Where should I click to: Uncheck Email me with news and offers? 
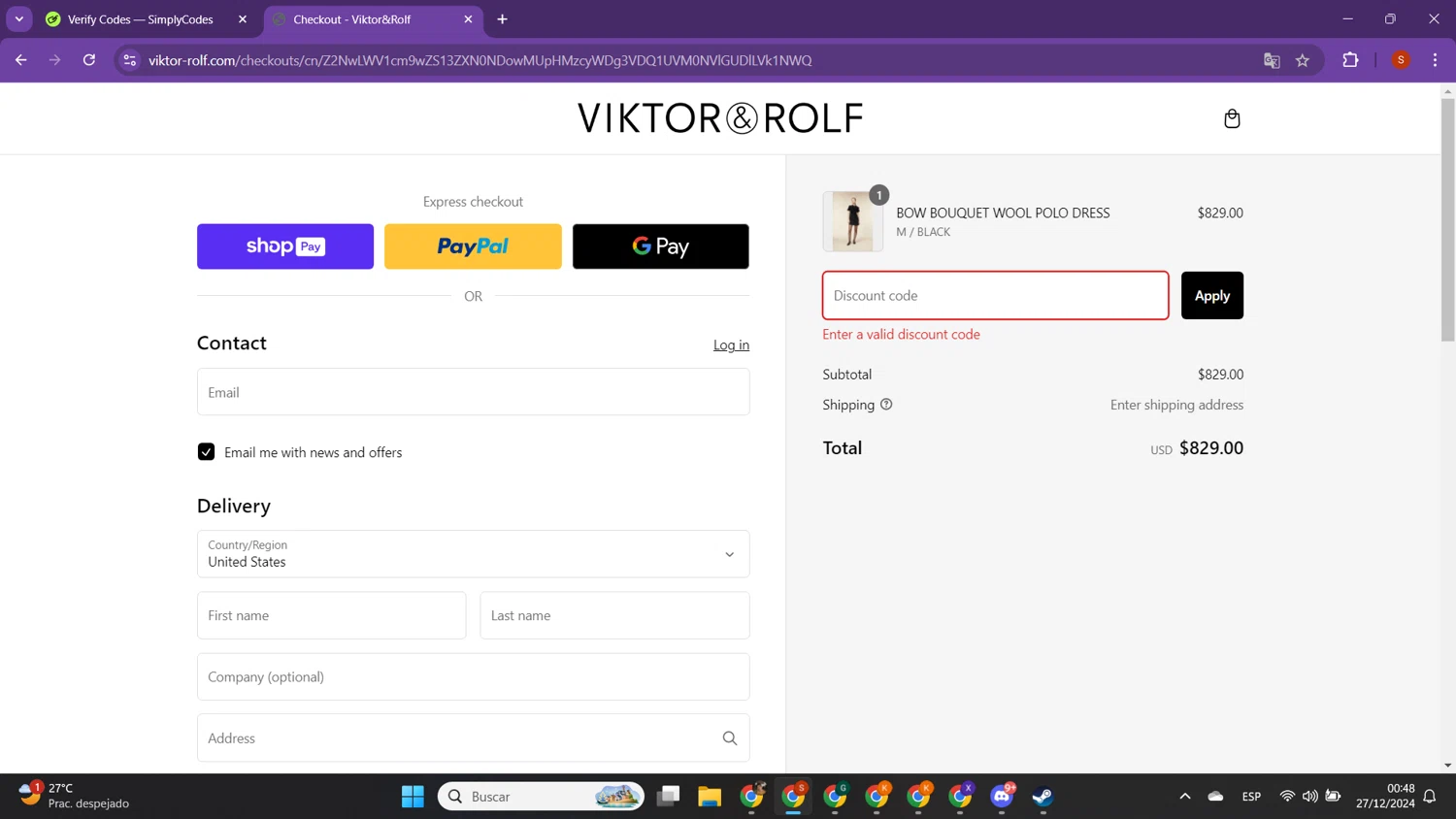tap(206, 452)
